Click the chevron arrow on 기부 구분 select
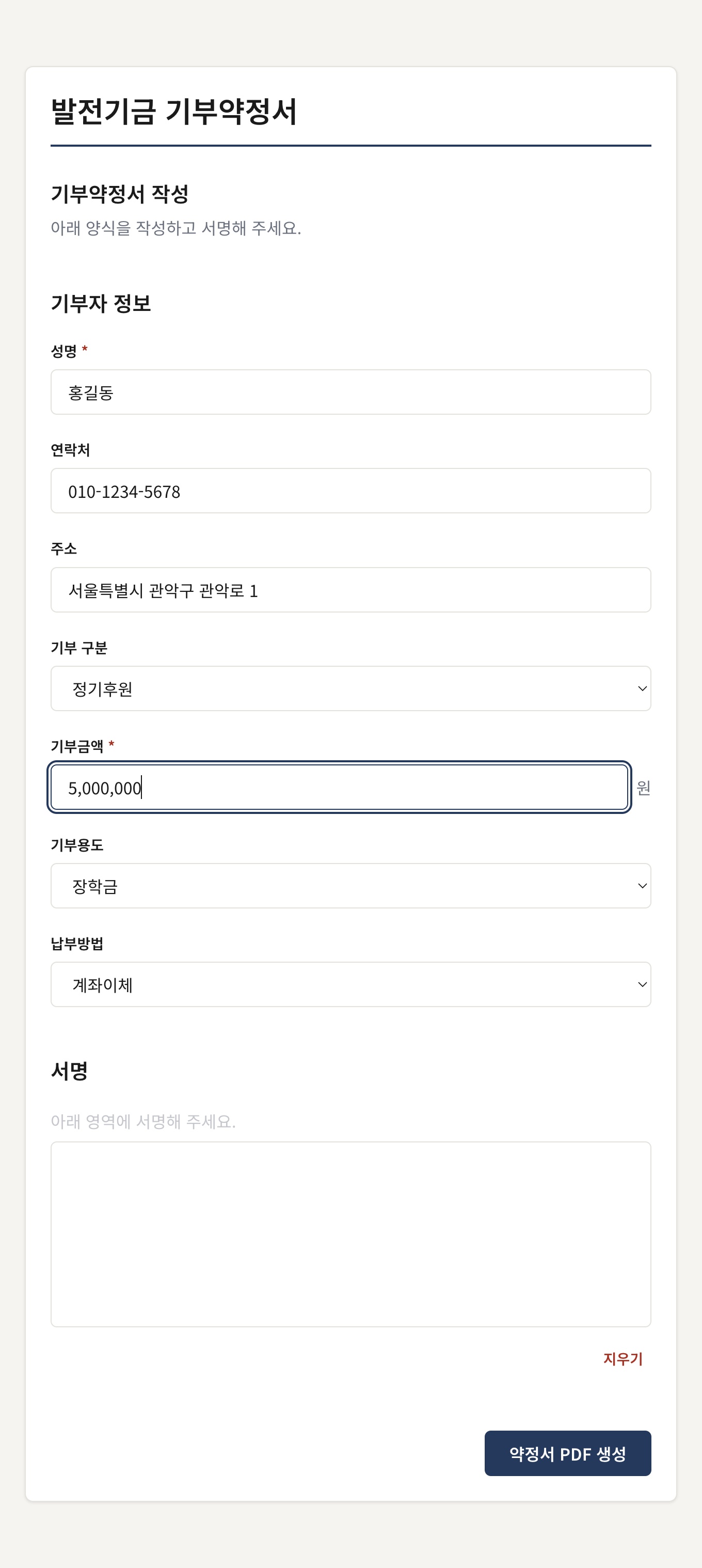The width and height of the screenshot is (702, 1568). coord(642,688)
